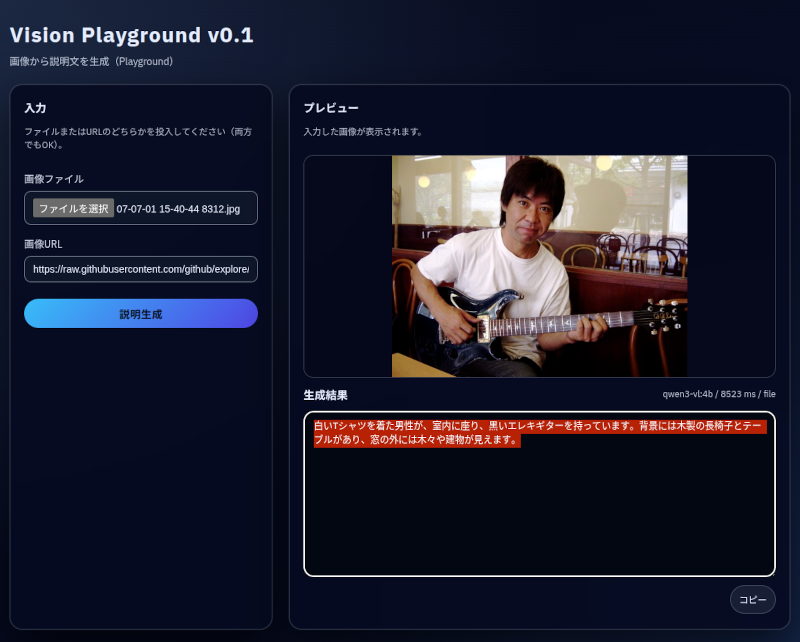Click the selected file name 07-07-01 15-40-44 8312.jpg
800x642 pixels.
coord(178,209)
